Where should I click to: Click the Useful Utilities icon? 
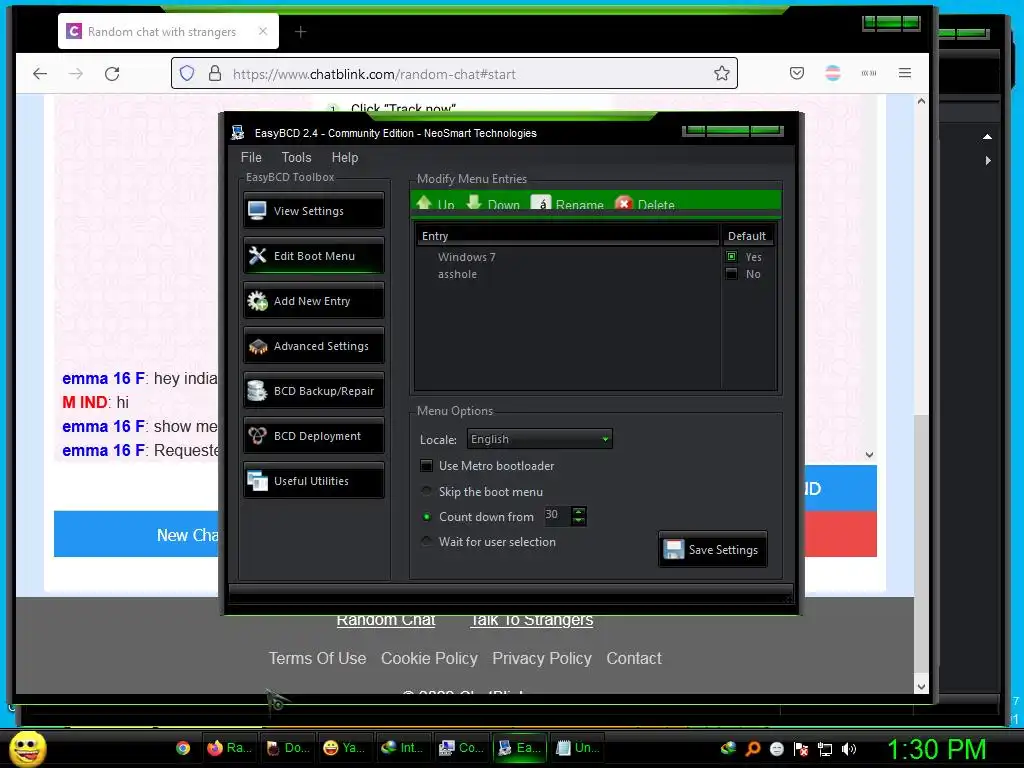[257, 481]
